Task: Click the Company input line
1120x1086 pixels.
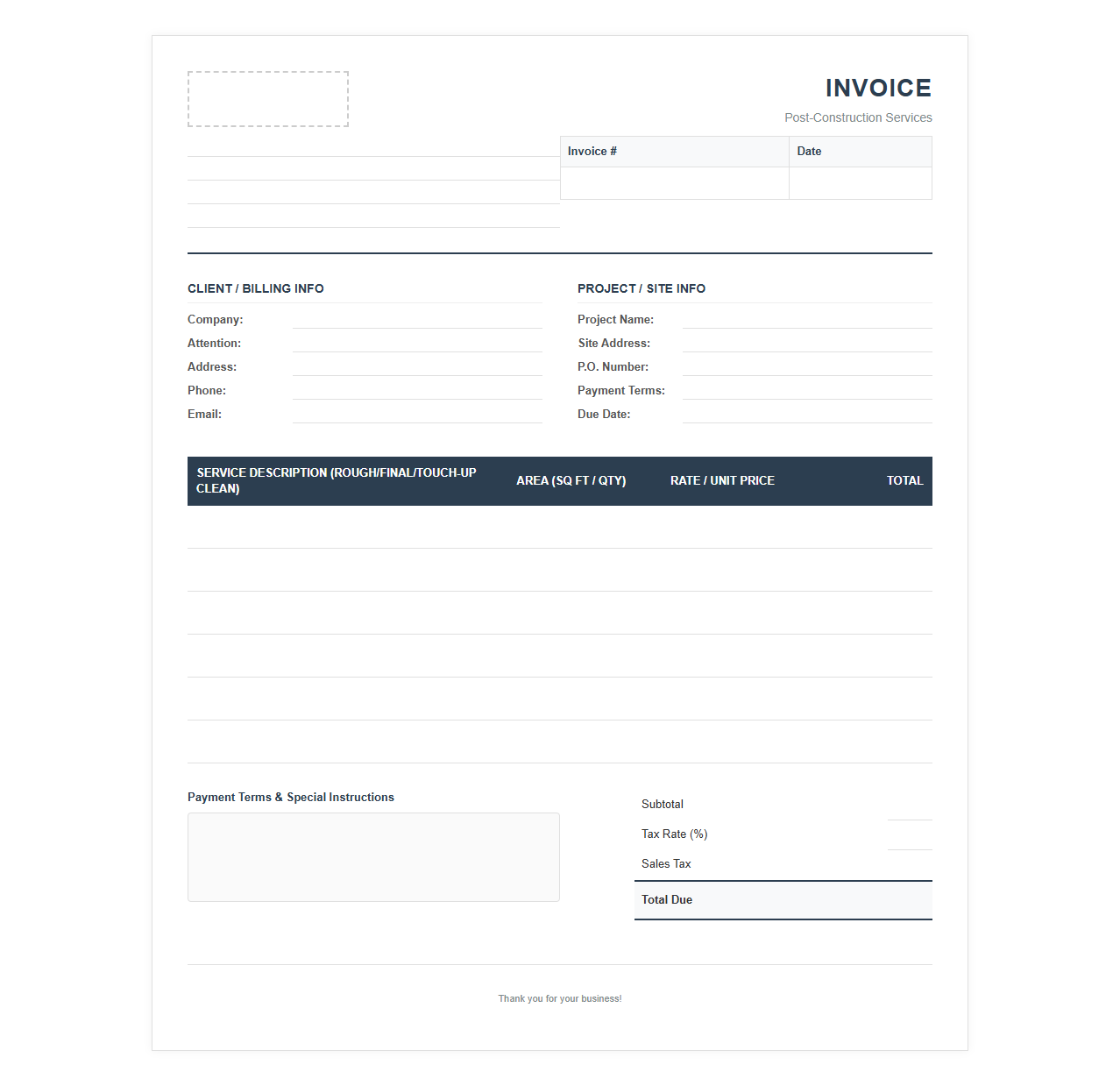Action: 417,319
